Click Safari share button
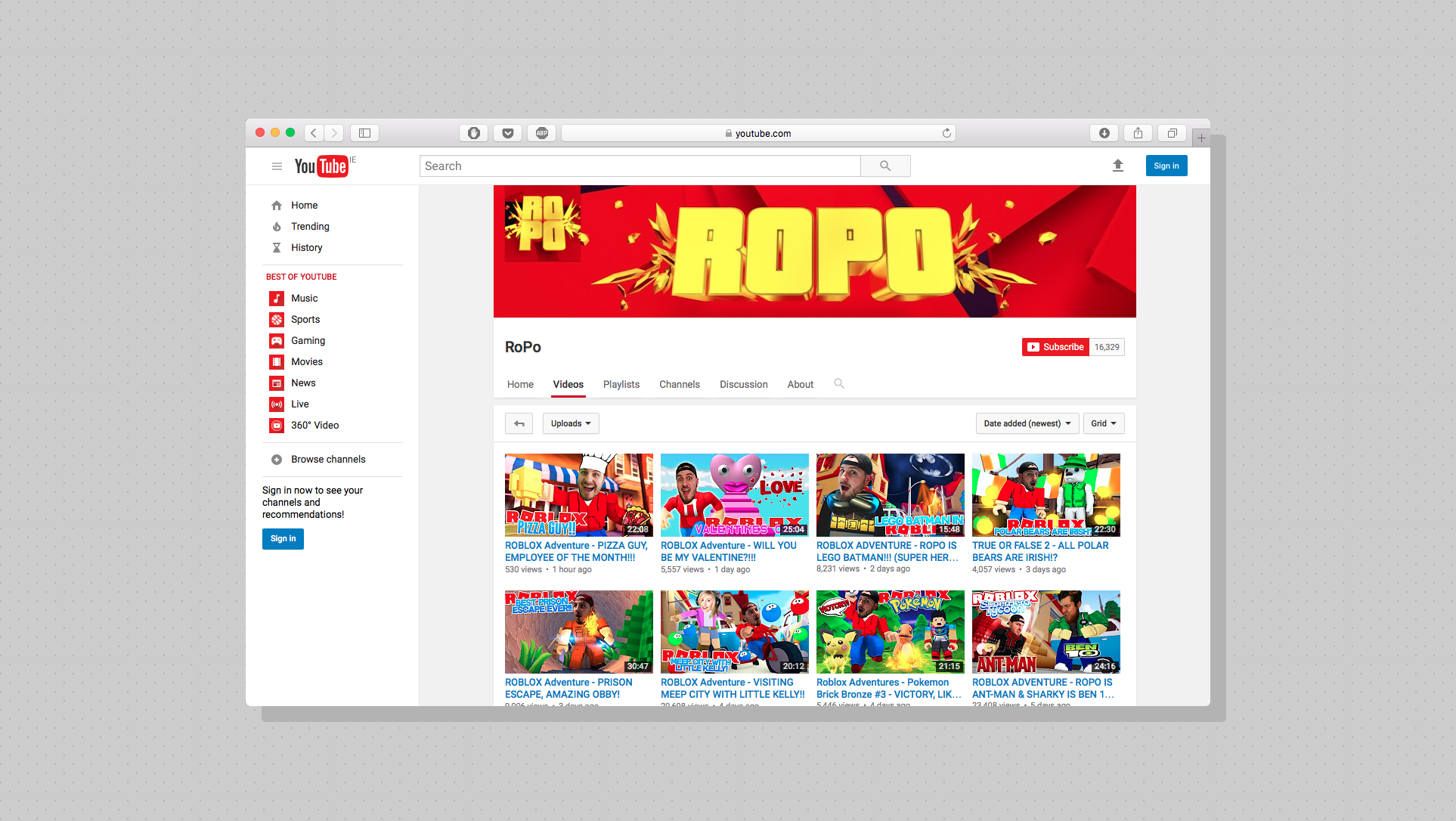The width and height of the screenshot is (1456, 821). click(x=1138, y=133)
